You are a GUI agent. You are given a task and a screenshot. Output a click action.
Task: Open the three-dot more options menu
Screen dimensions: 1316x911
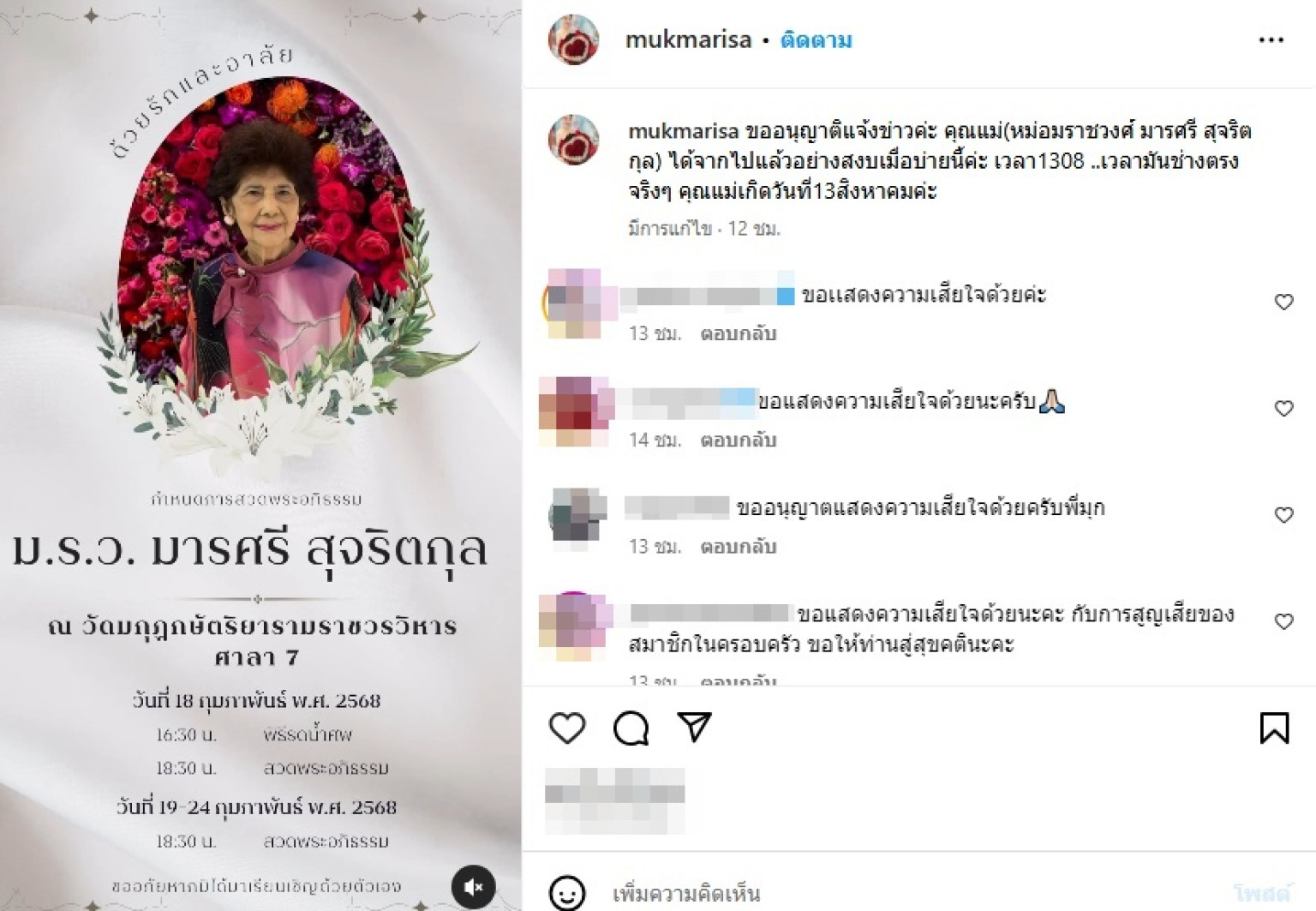click(1271, 40)
